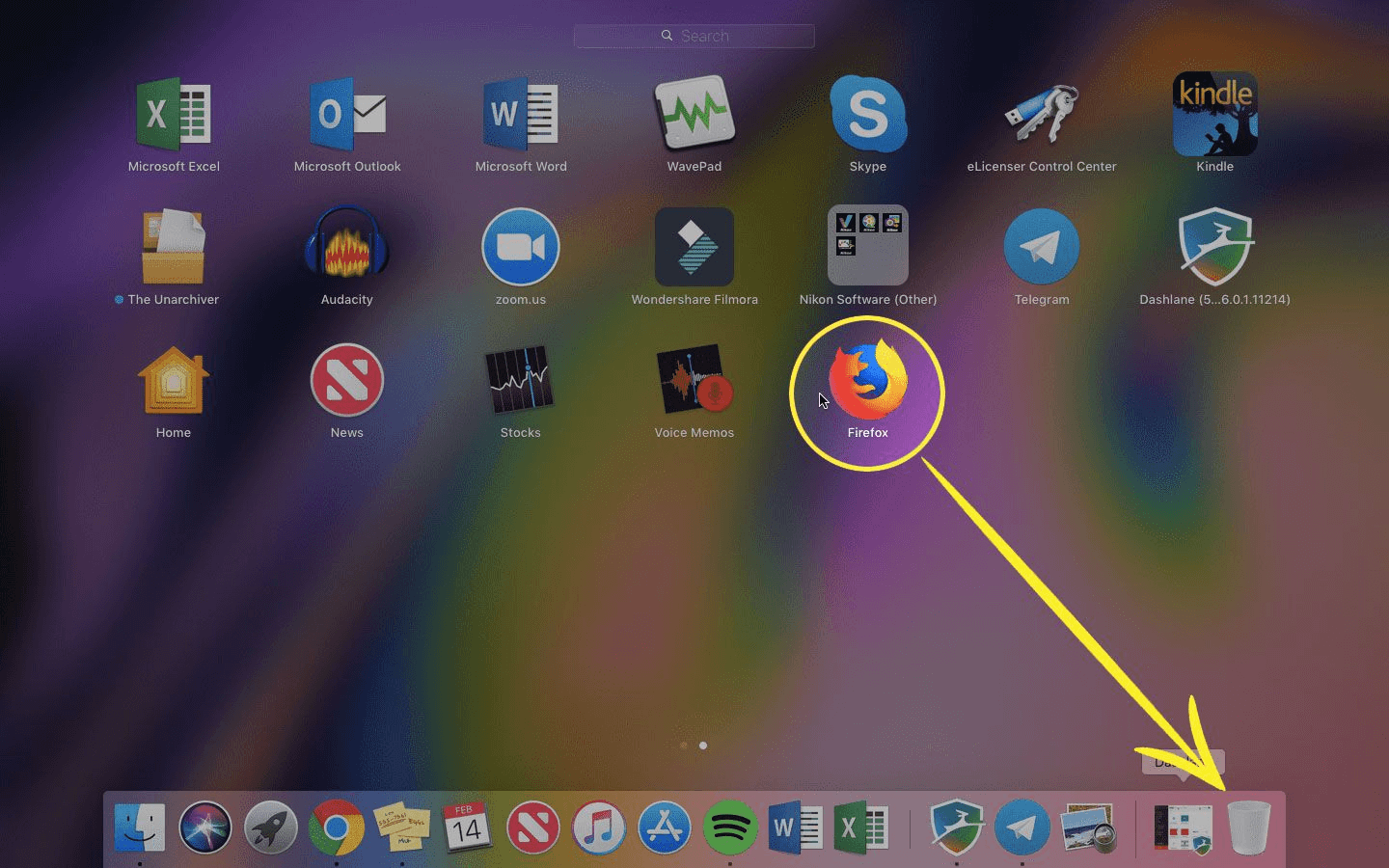Open Microsoft Excel in Launchpad
Viewport: 1389px width, 868px height.
coord(174,114)
